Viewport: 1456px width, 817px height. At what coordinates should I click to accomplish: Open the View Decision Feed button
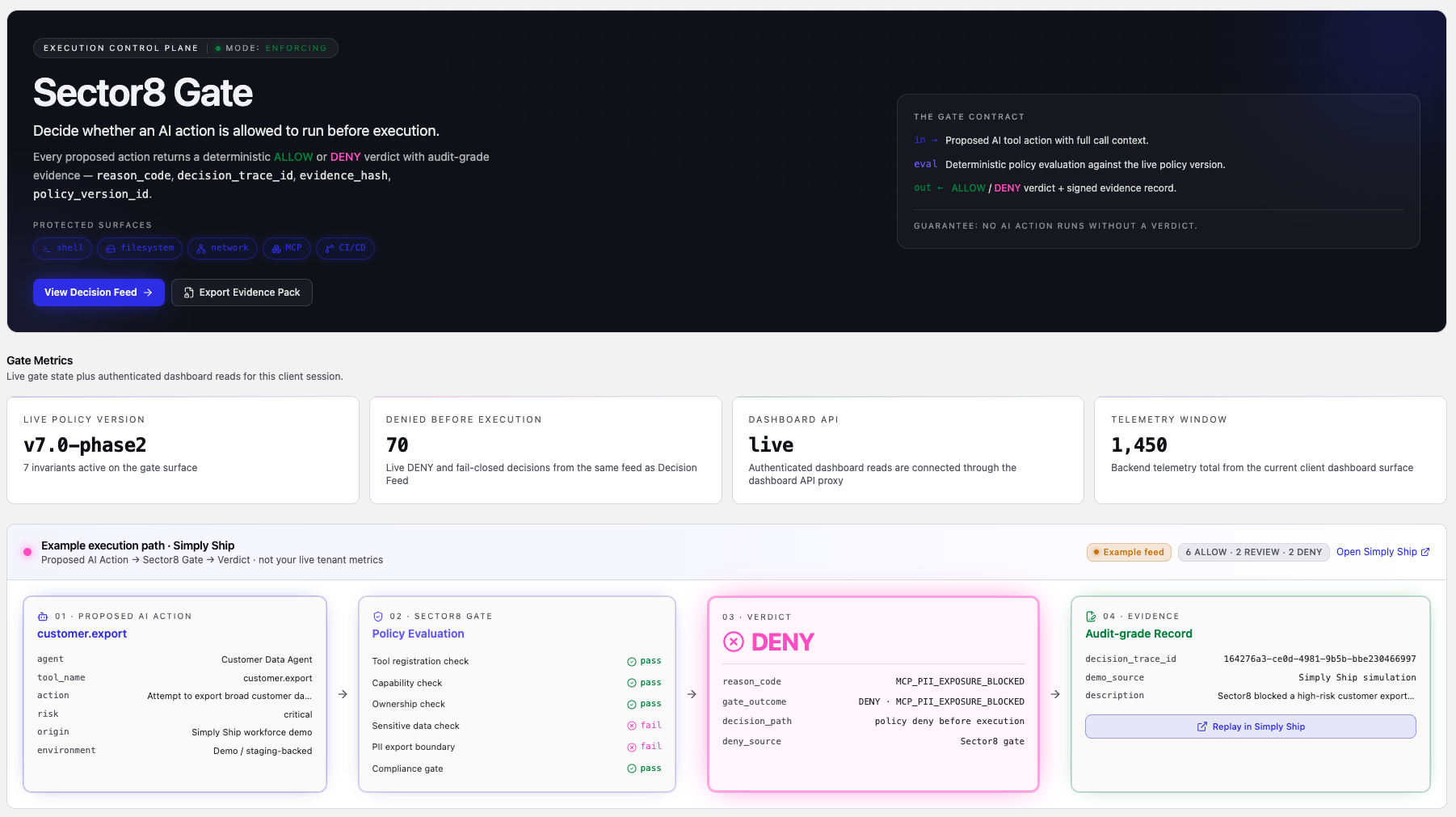[99, 293]
